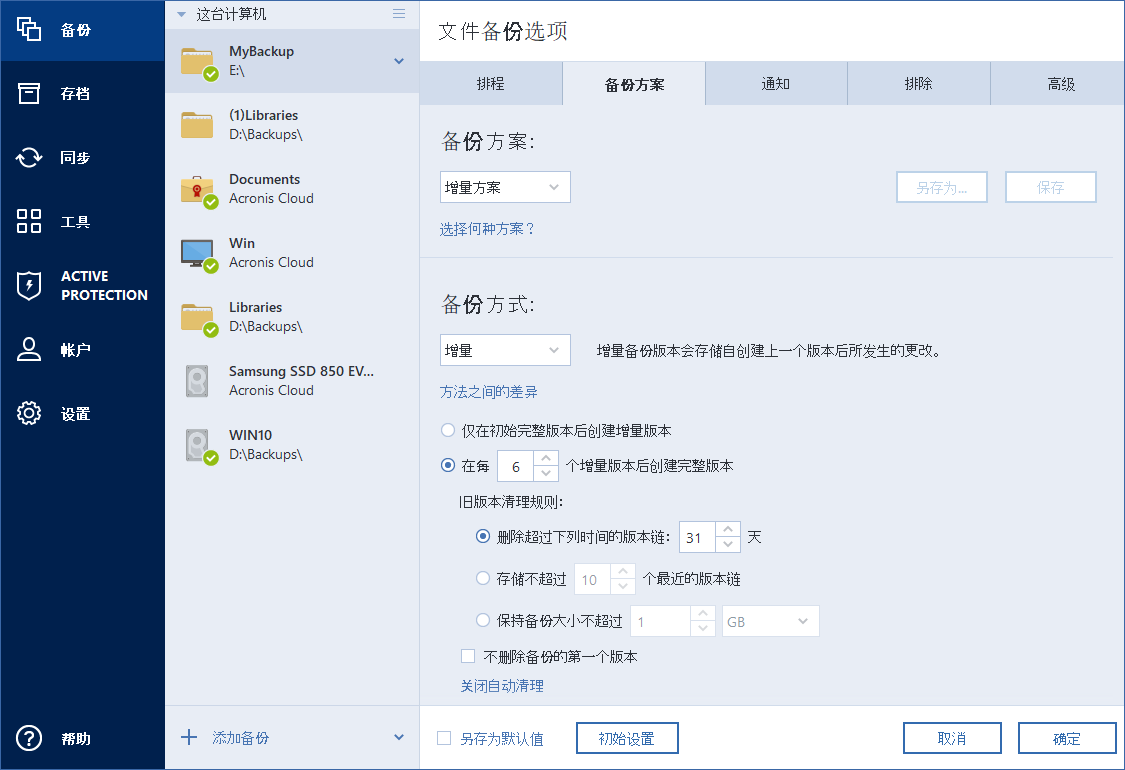Open the 增量 backup method dropdown
The image size is (1125, 770).
(505, 350)
